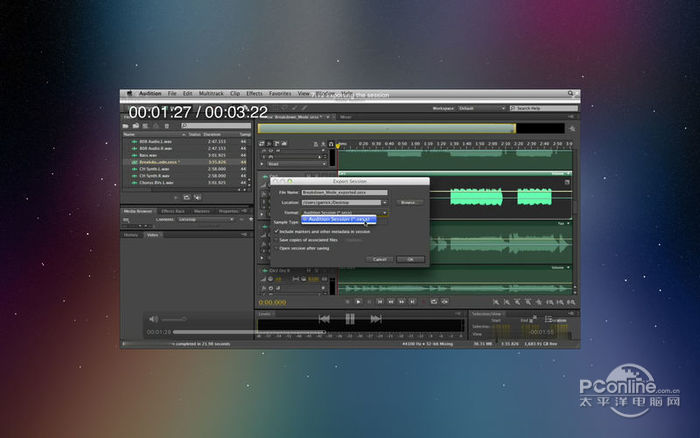Select Audition Session (*.sesx) format option
This screenshot has height=438, width=700.
pyautogui.click(x=338, y=219)
